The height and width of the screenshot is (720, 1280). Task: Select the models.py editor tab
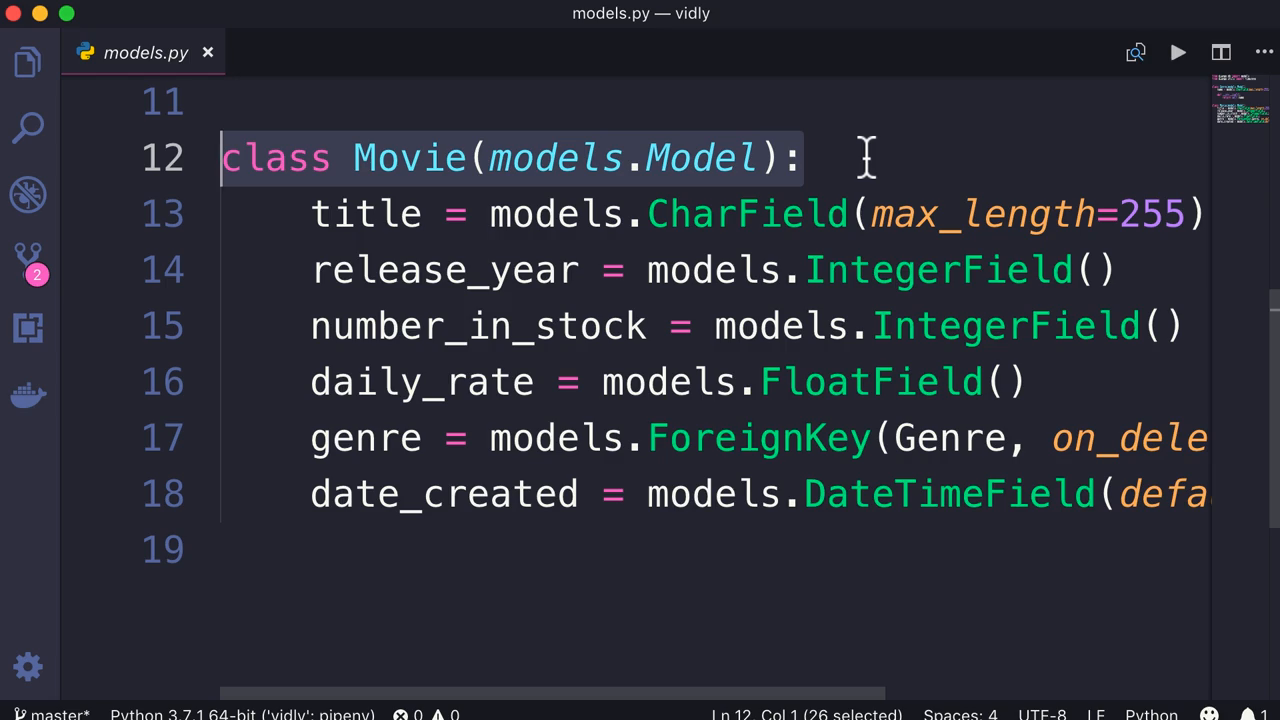[x=145, y=52]
